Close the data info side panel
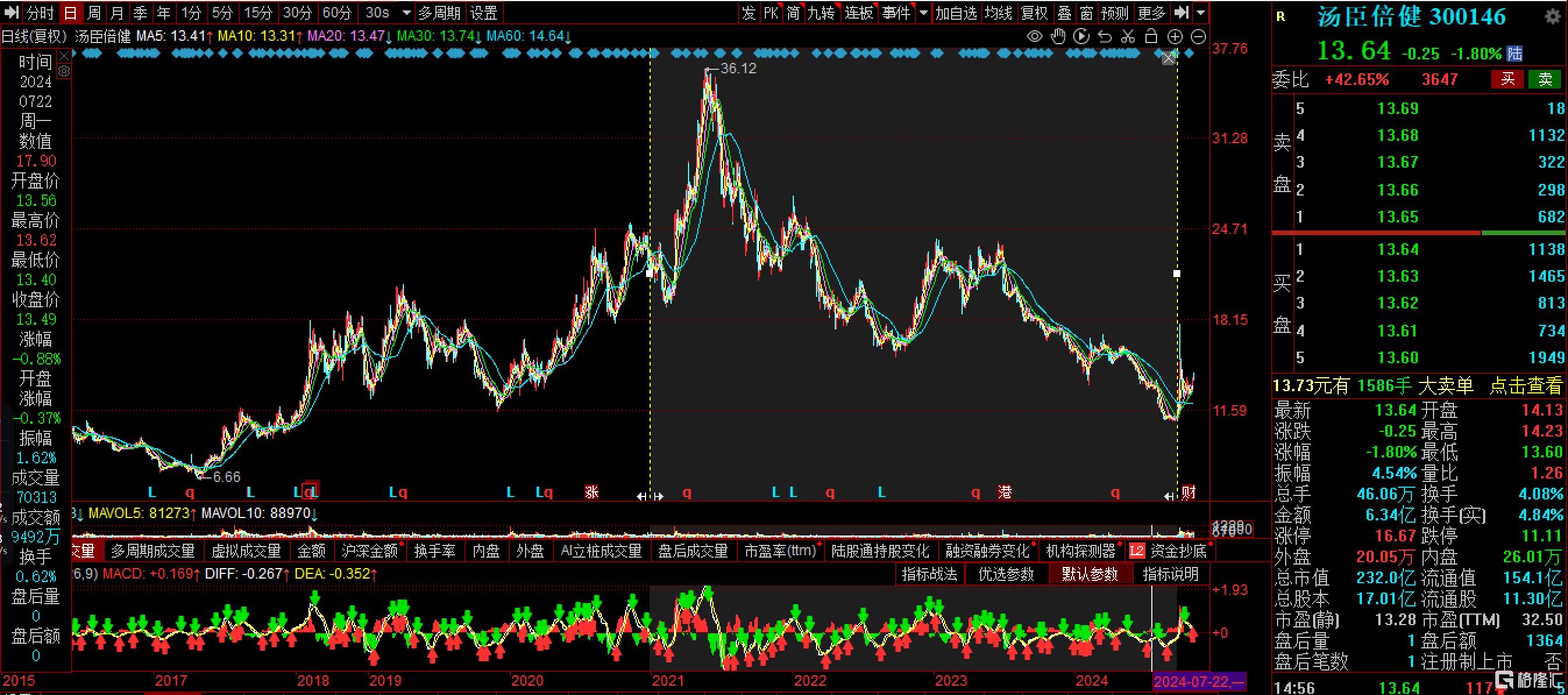Viewport: 1568px width, 695px height. (x=64, y=56)
